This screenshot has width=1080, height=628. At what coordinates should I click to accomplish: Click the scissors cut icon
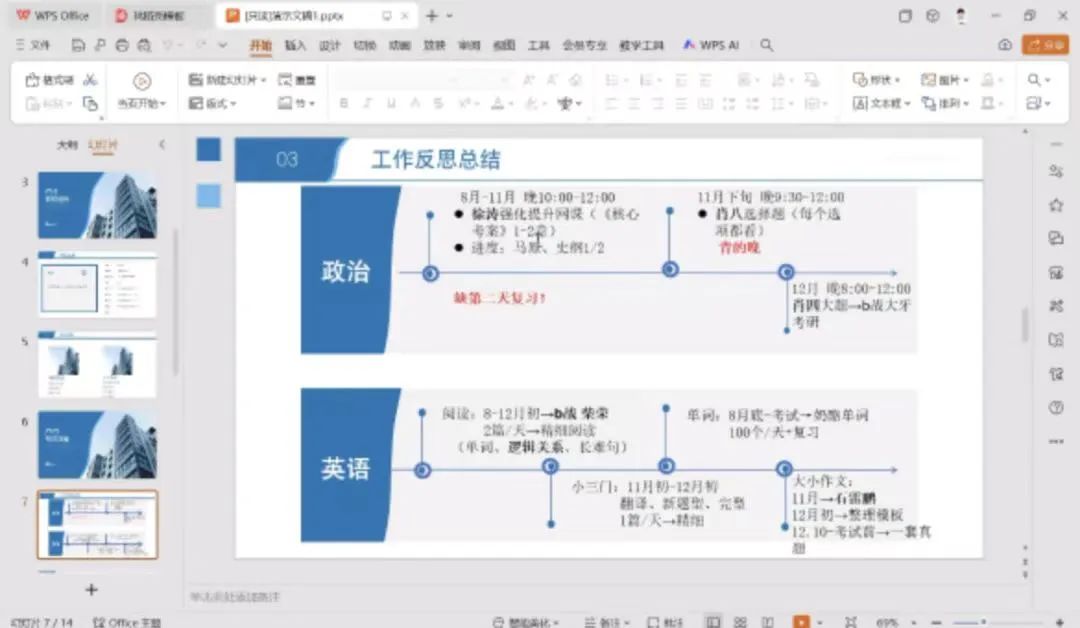[90, 80]
